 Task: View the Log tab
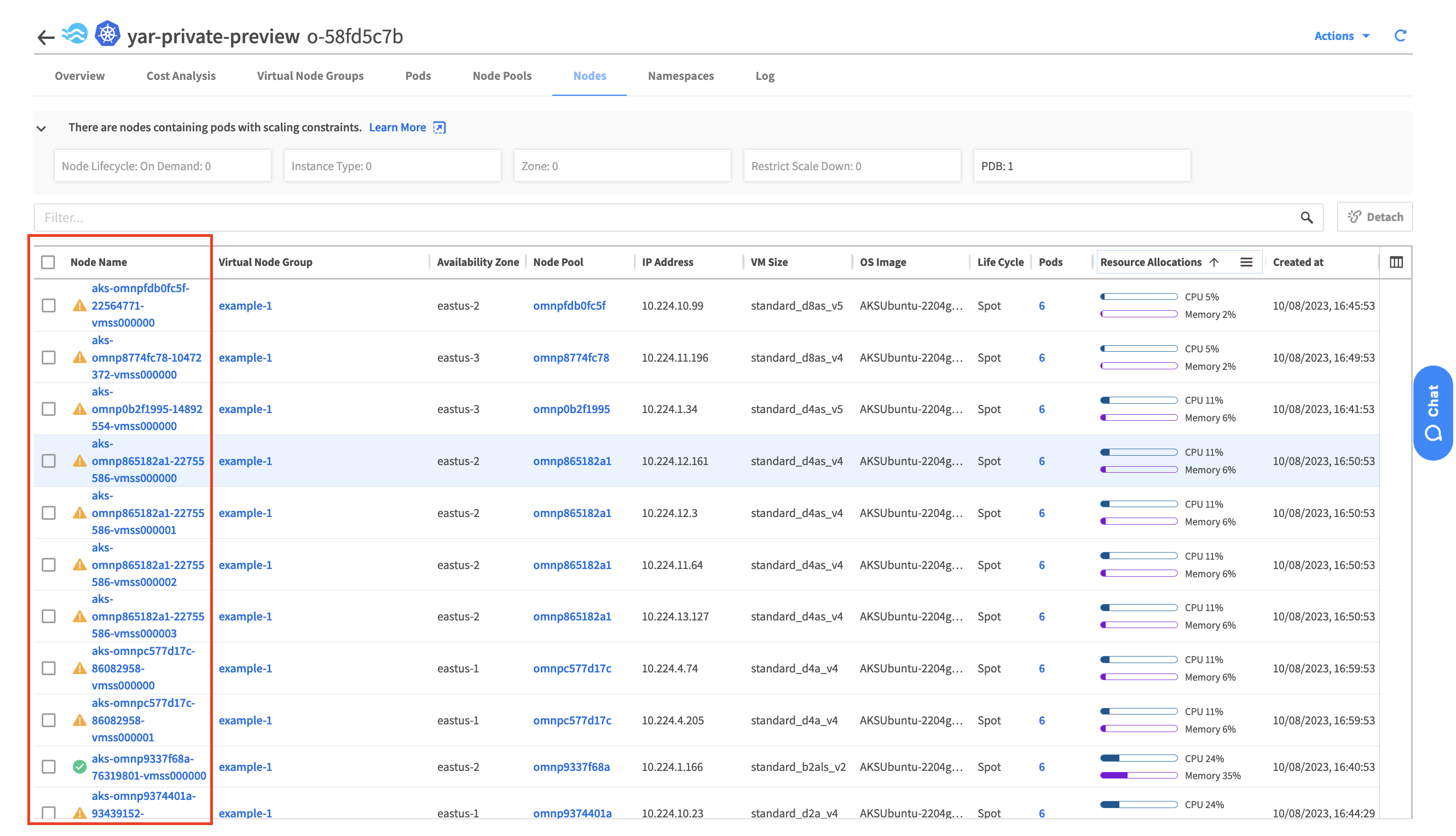[765, 76]
